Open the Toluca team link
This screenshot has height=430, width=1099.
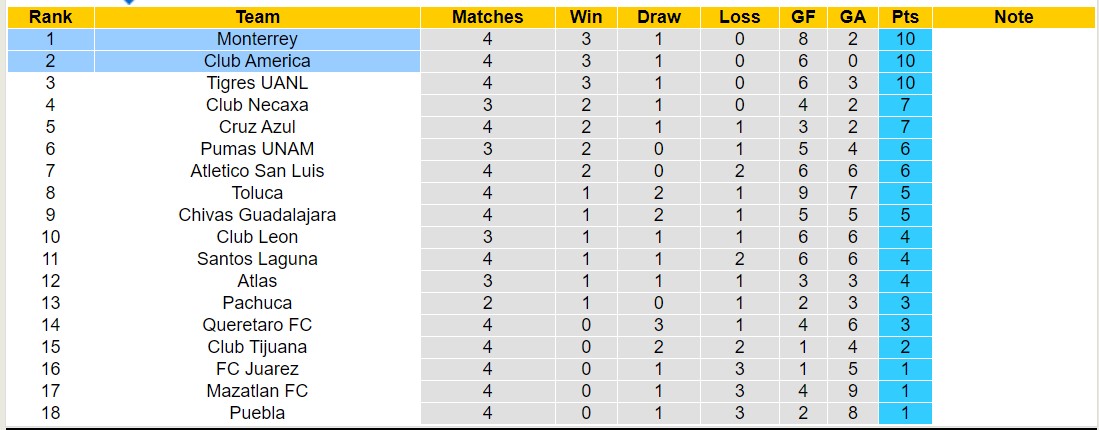(257, 193)
